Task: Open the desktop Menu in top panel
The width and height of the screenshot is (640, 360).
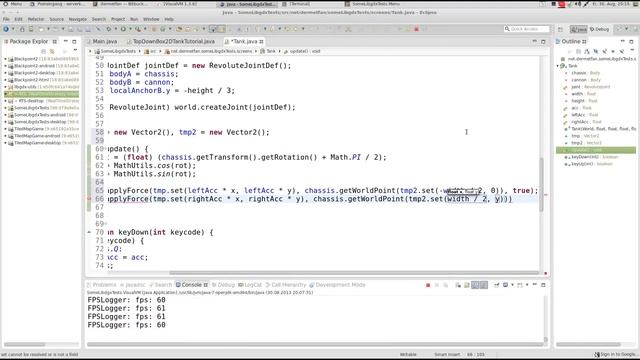Action: click(12, 4)
